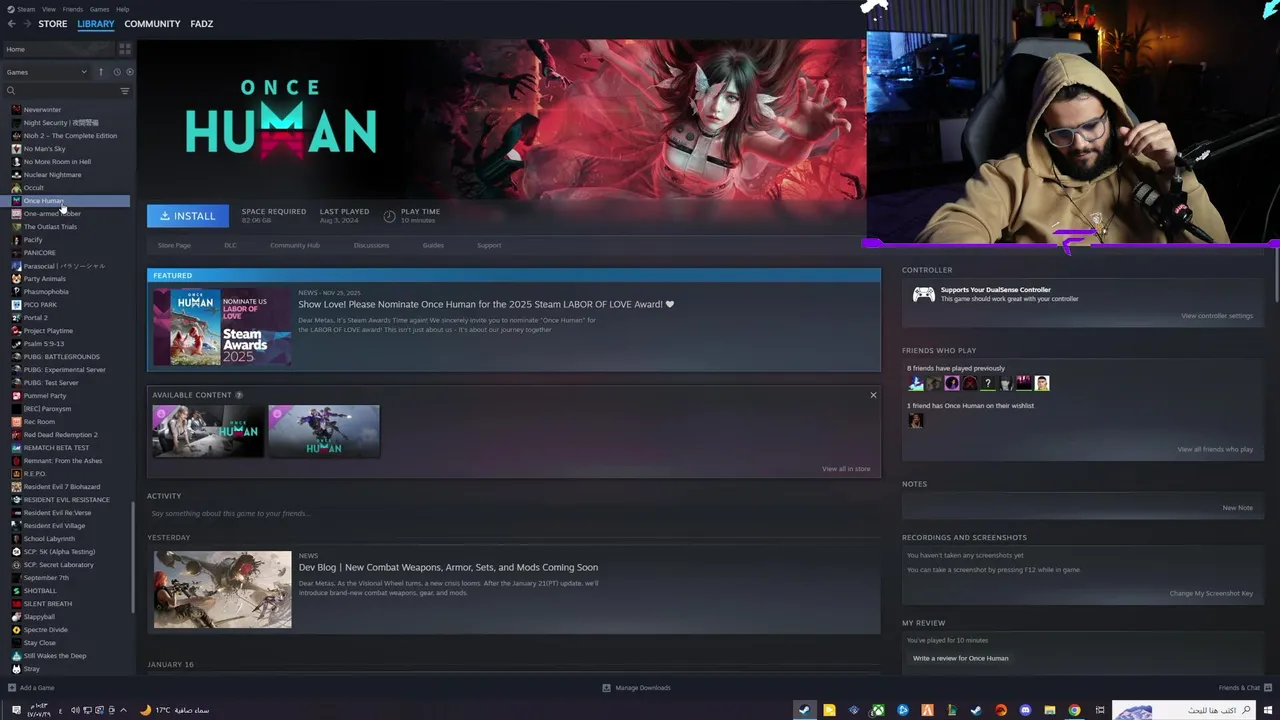Open the Store Page tab
The height and width of the screenshot is (720, 1280).
(174, 245)
